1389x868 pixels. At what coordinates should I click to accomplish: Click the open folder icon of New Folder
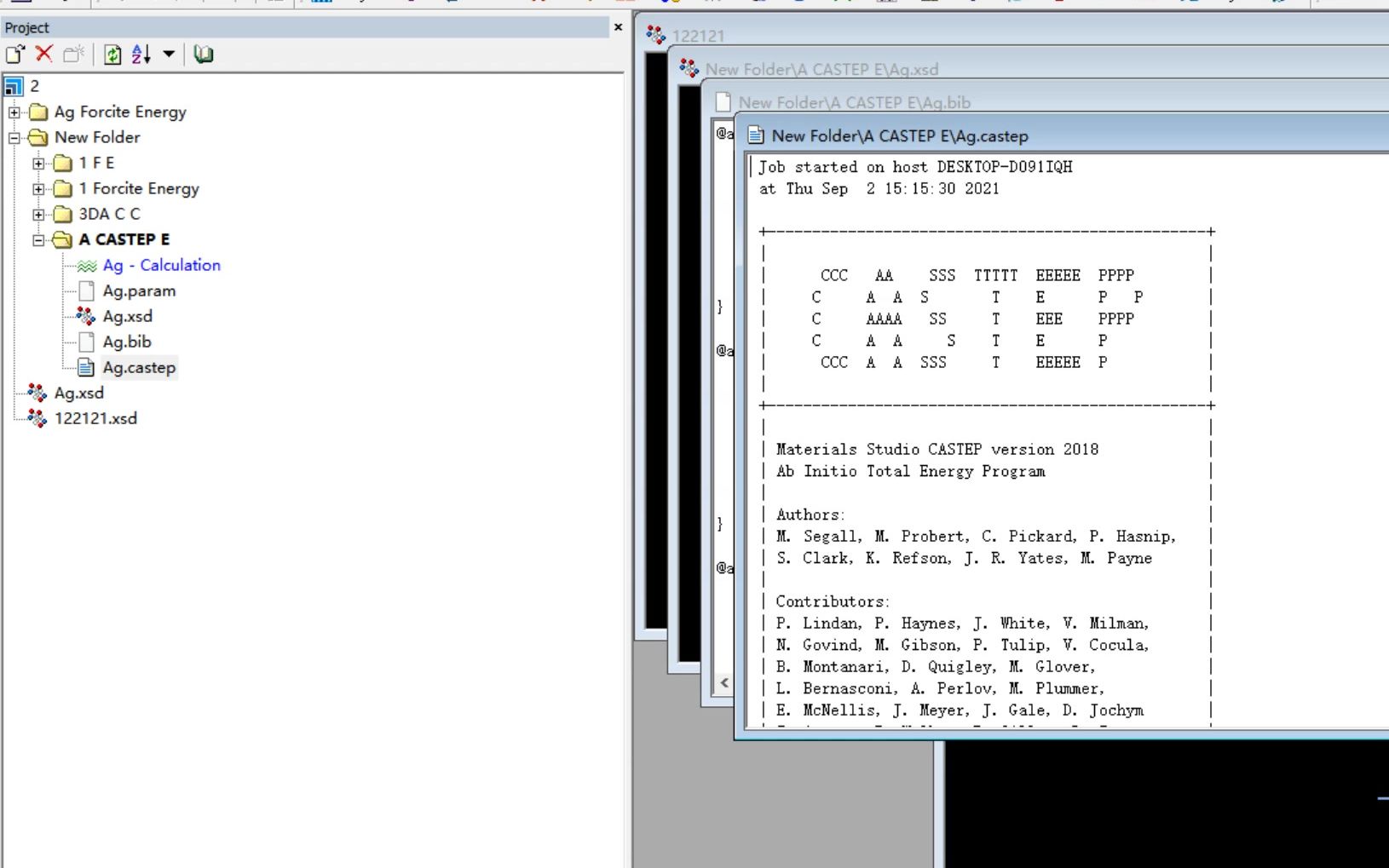[38, 137]
